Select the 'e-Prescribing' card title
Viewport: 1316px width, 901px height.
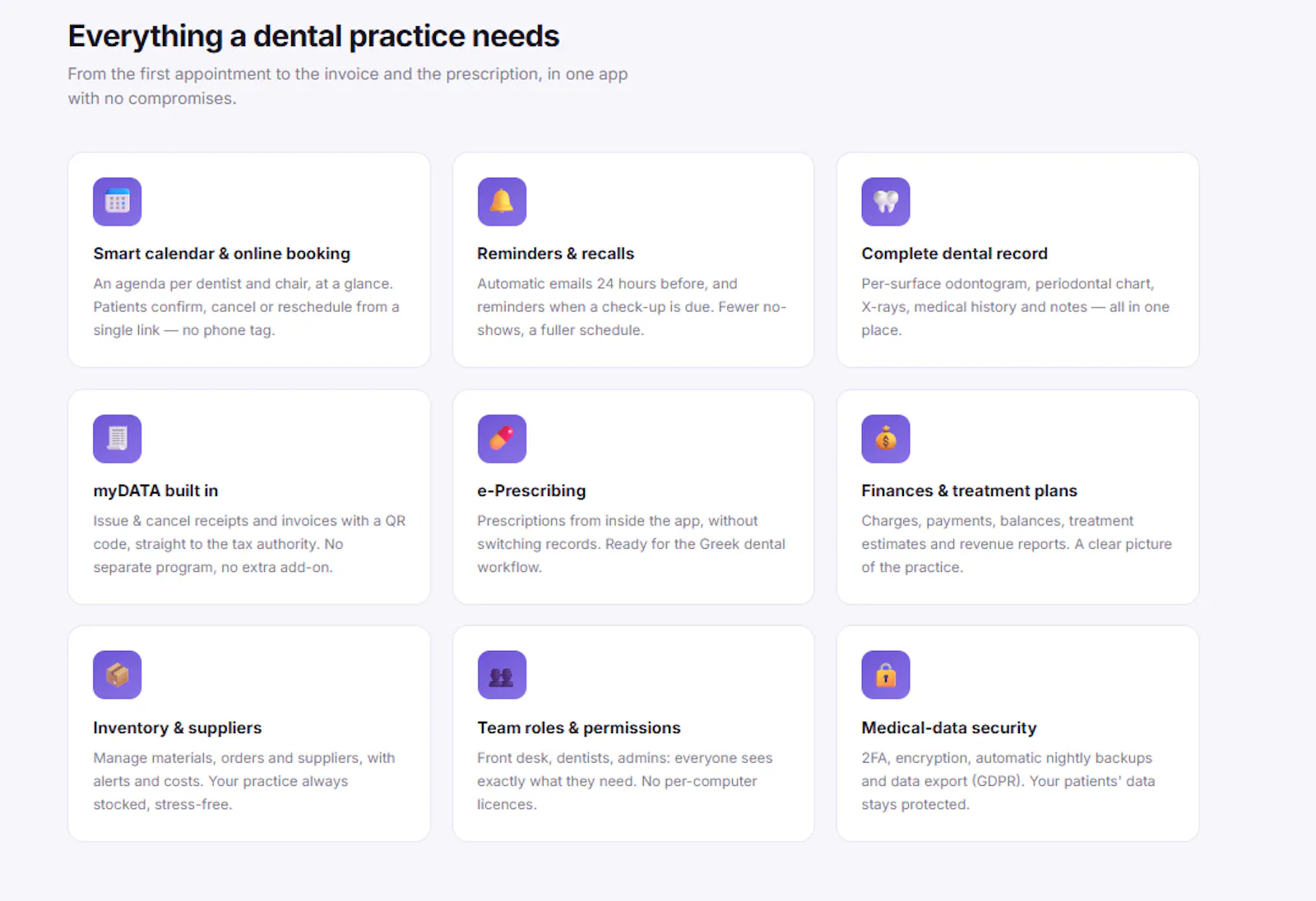pos(531,490)
